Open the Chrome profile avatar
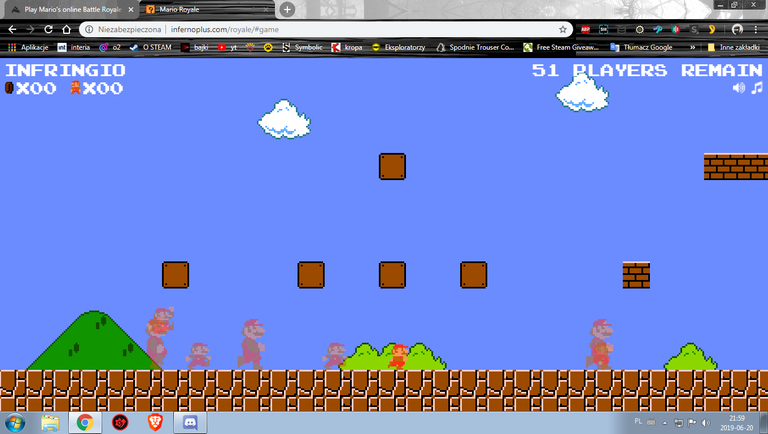Viewport: 768px width, 434px height. click(737, 29)
